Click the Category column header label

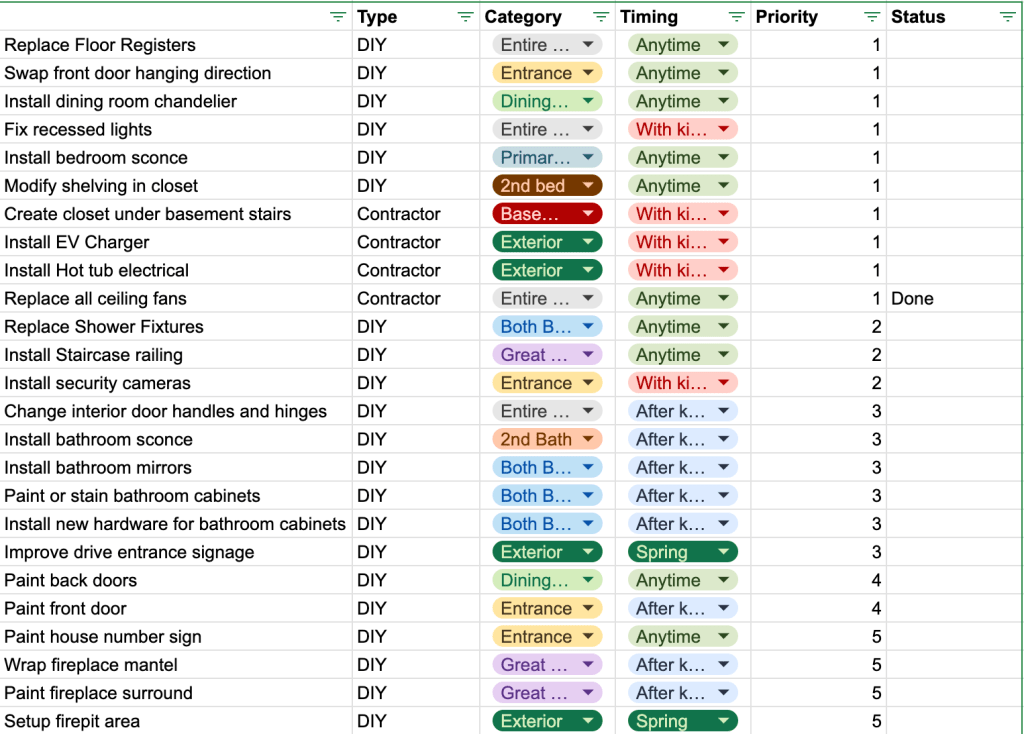pyautogui.click(x=523, y=17)
